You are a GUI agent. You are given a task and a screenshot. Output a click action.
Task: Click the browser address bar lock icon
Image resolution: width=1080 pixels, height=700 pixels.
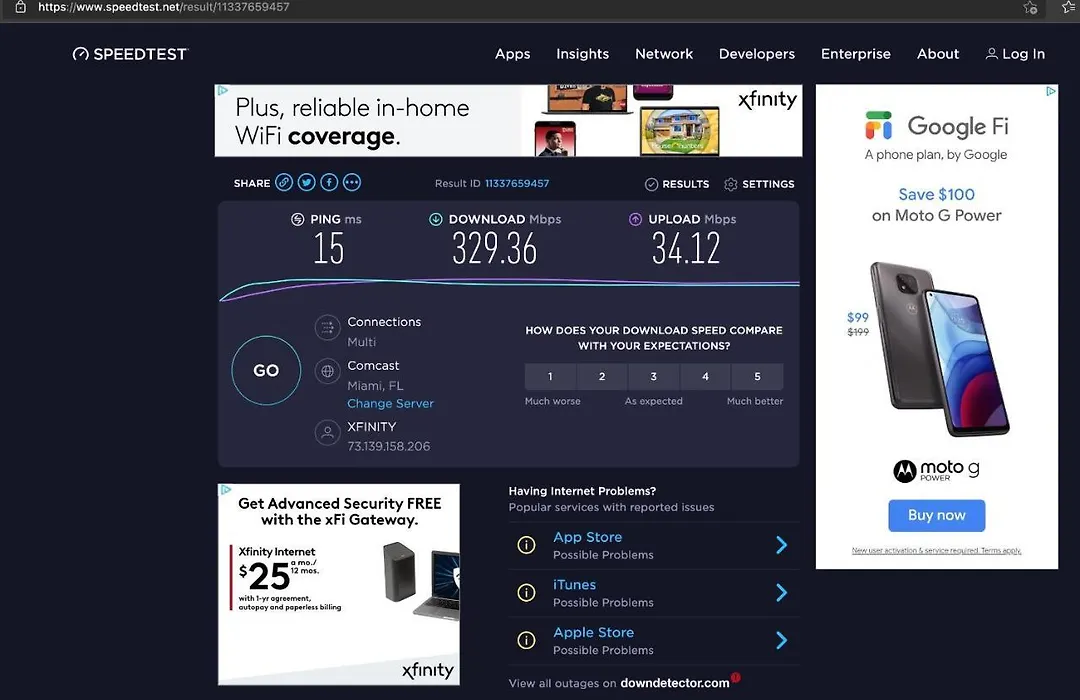pos(21,7)
